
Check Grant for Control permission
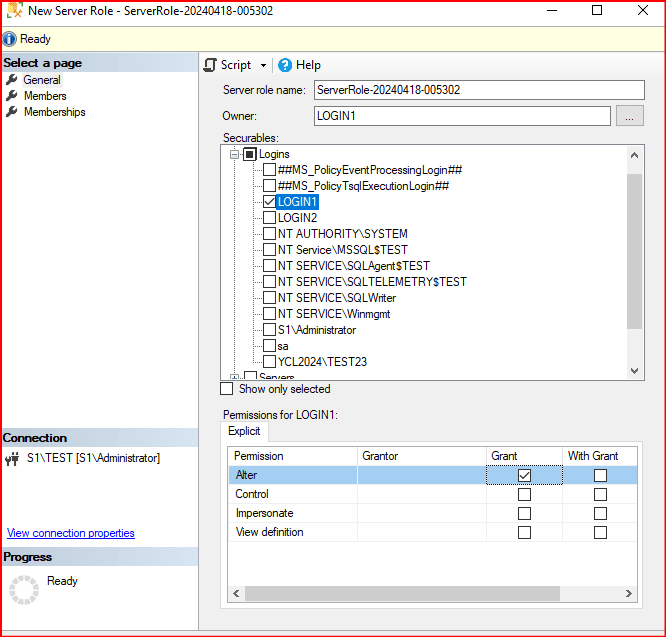(x=524, y=495)
